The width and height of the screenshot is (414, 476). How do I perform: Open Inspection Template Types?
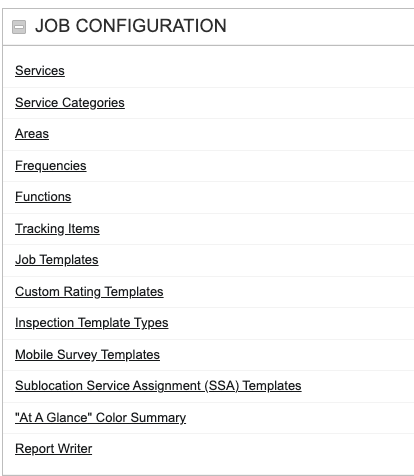click(x=92, y=323)
